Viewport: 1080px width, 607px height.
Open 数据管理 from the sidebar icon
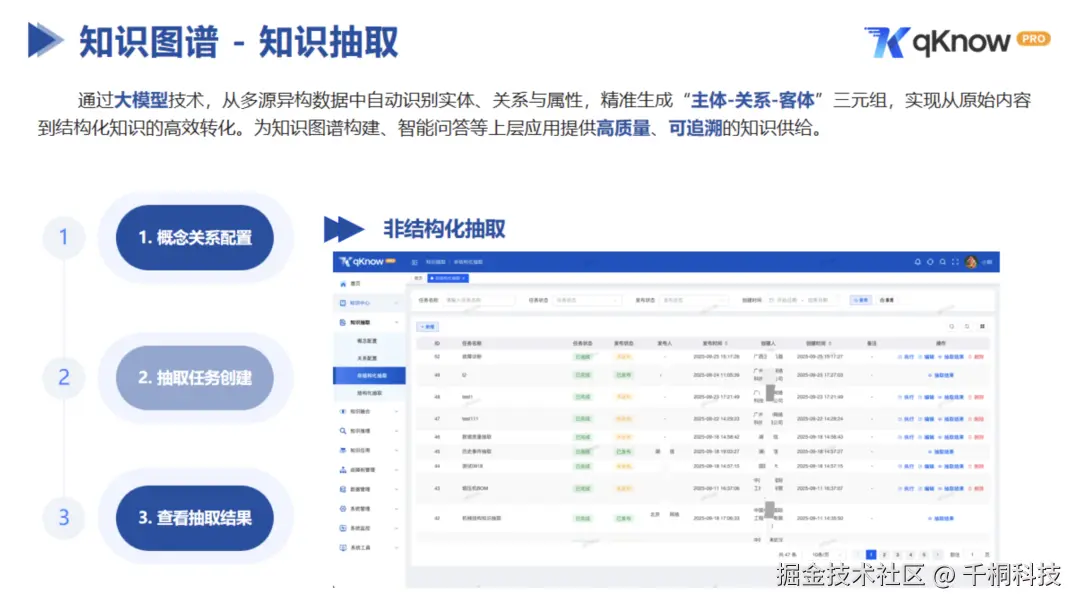pyautogui.click(x=341, y=487)
